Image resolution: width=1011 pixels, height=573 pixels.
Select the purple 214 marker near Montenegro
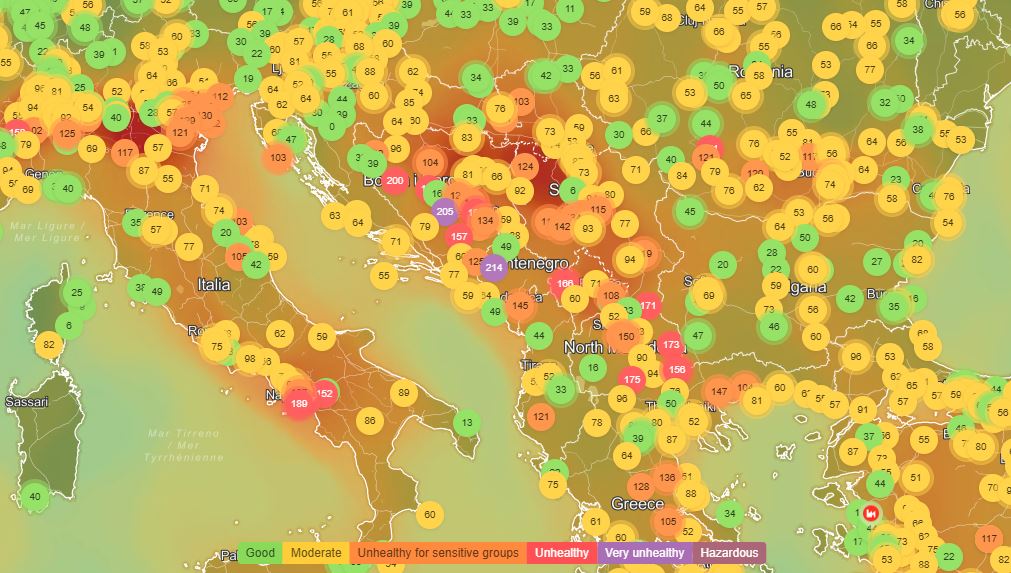494,267
